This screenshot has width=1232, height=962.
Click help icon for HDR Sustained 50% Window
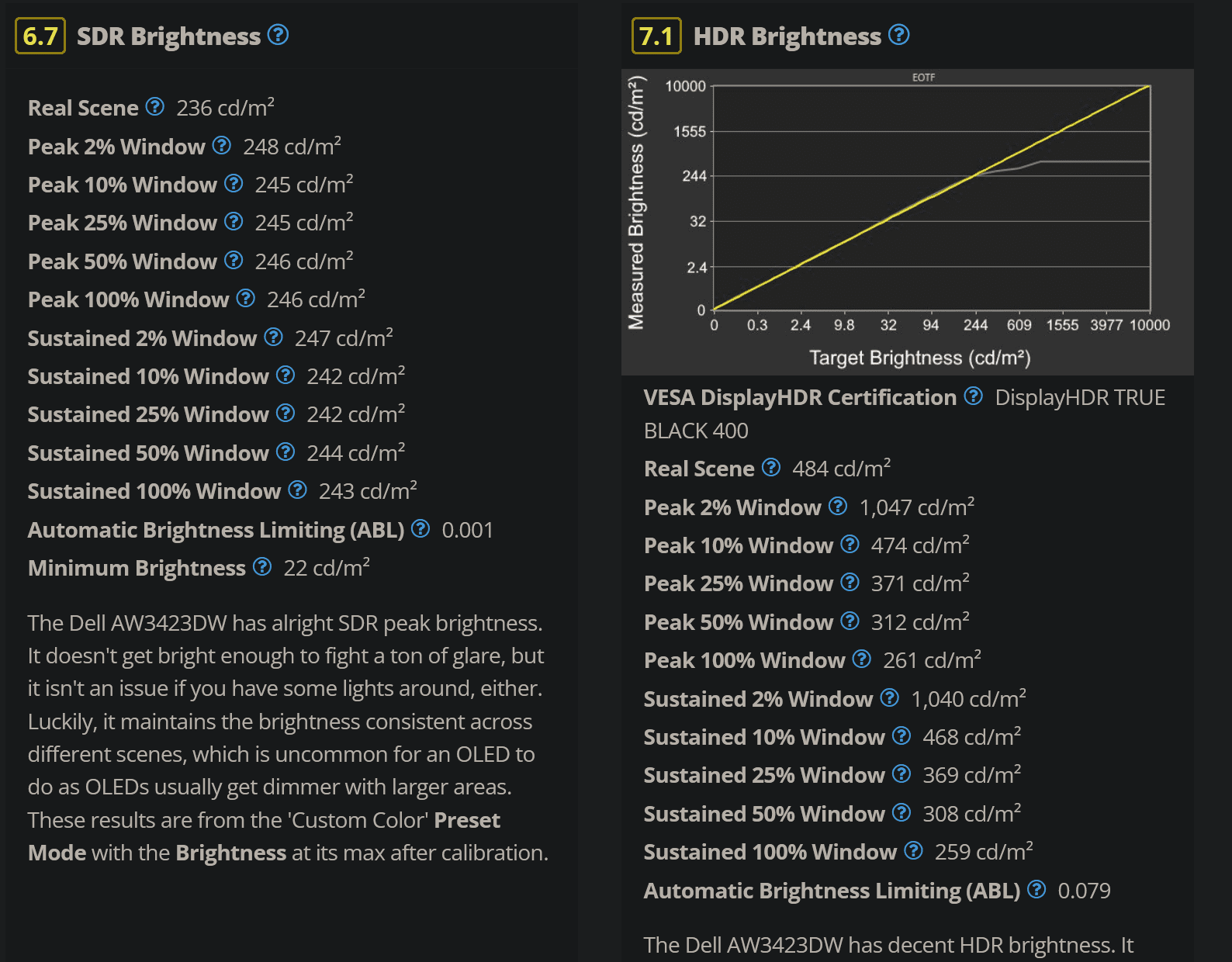tap(902, 812)
